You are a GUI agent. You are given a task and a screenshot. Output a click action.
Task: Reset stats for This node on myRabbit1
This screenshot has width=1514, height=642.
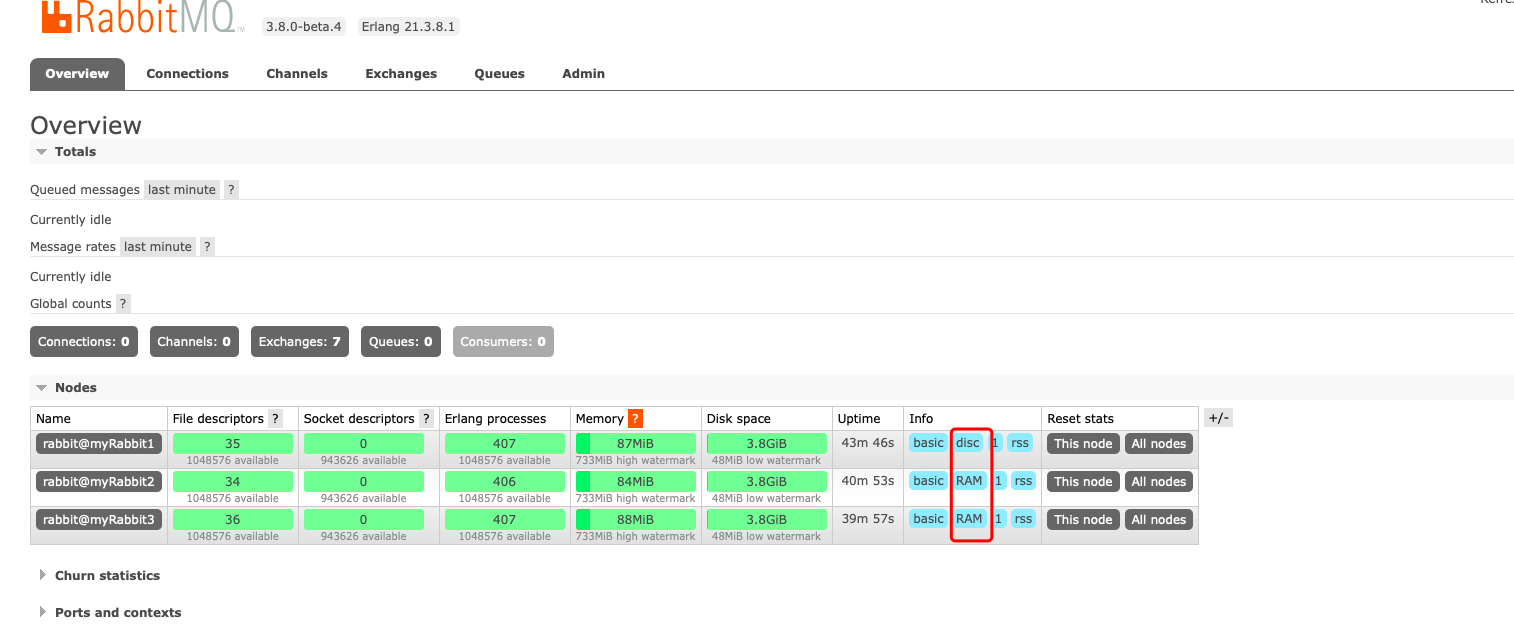[1083, 443]
